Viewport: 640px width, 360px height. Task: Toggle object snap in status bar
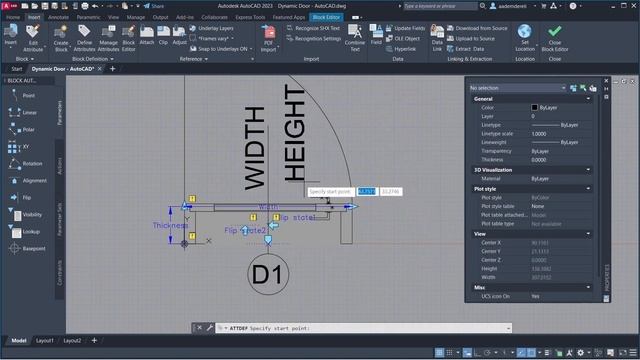pyautogui.click(x=531, y=353)
